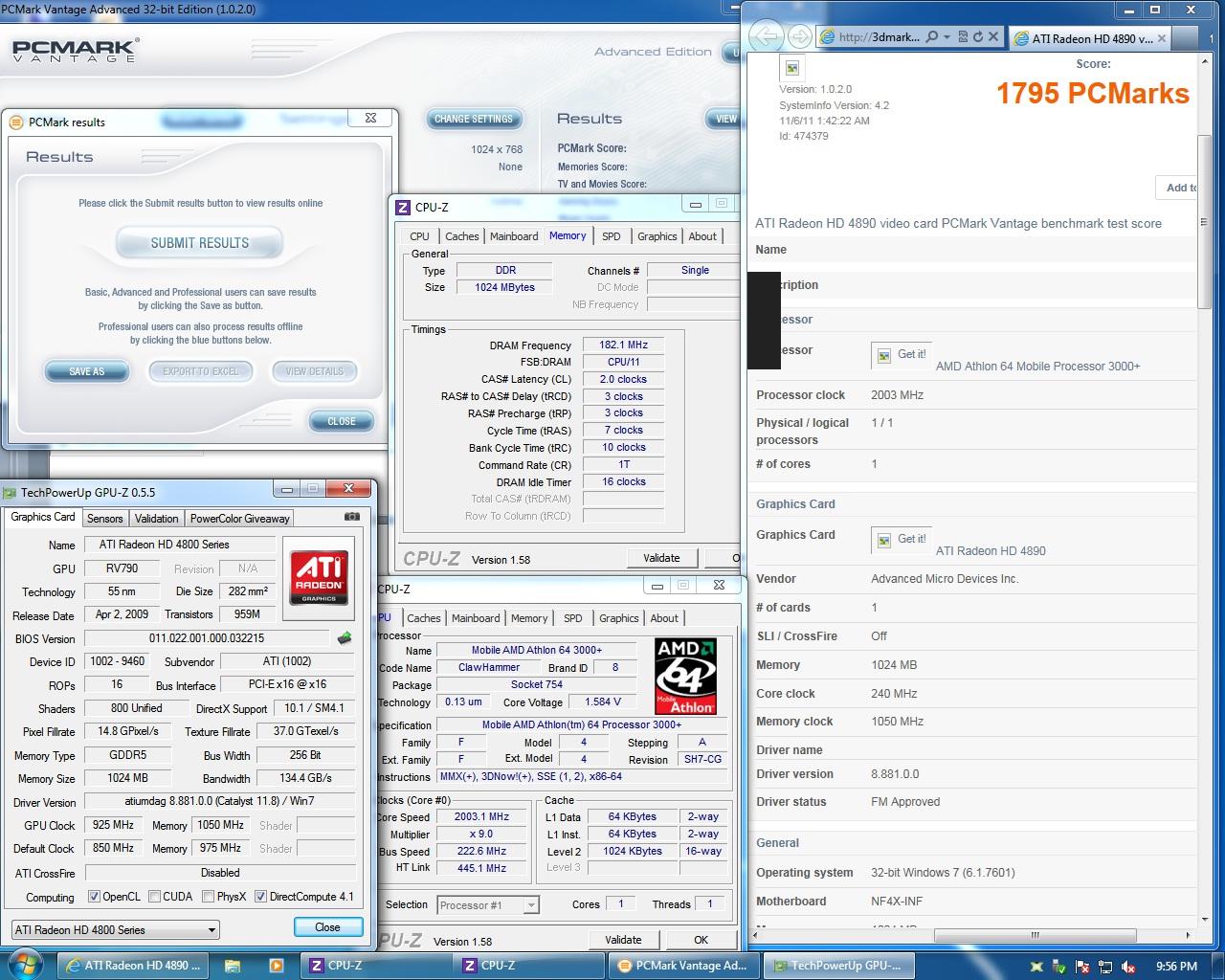Click the Close button in GPU-Z

click(327, 927)
